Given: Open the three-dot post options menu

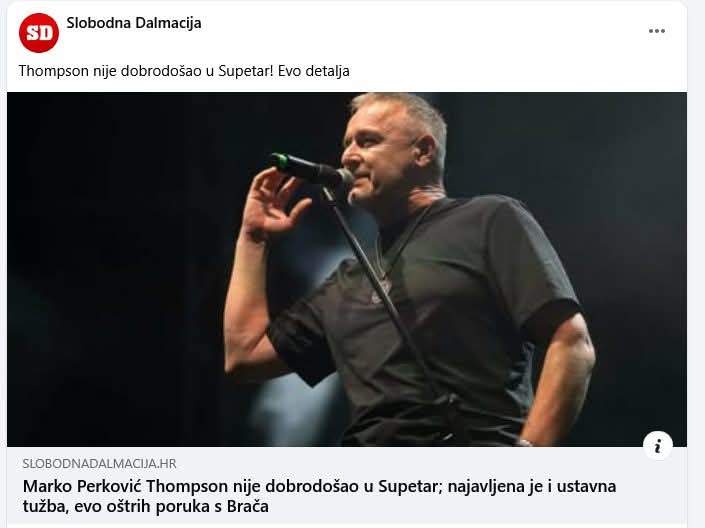Looking at the screenshot, I should point(656,31).
